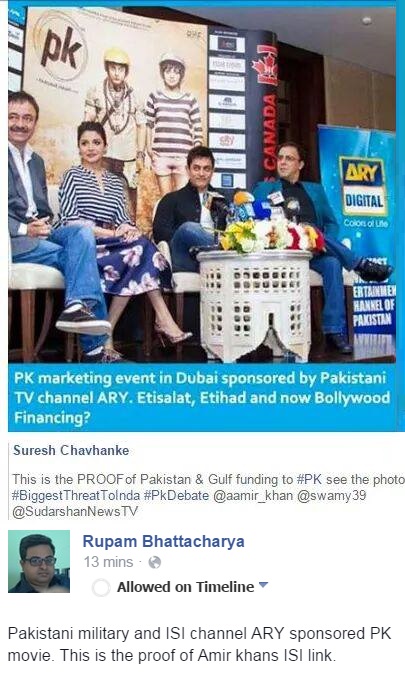Click the @swamy39 mention
This screenshot has height=676, width=405.
[332, 495]
